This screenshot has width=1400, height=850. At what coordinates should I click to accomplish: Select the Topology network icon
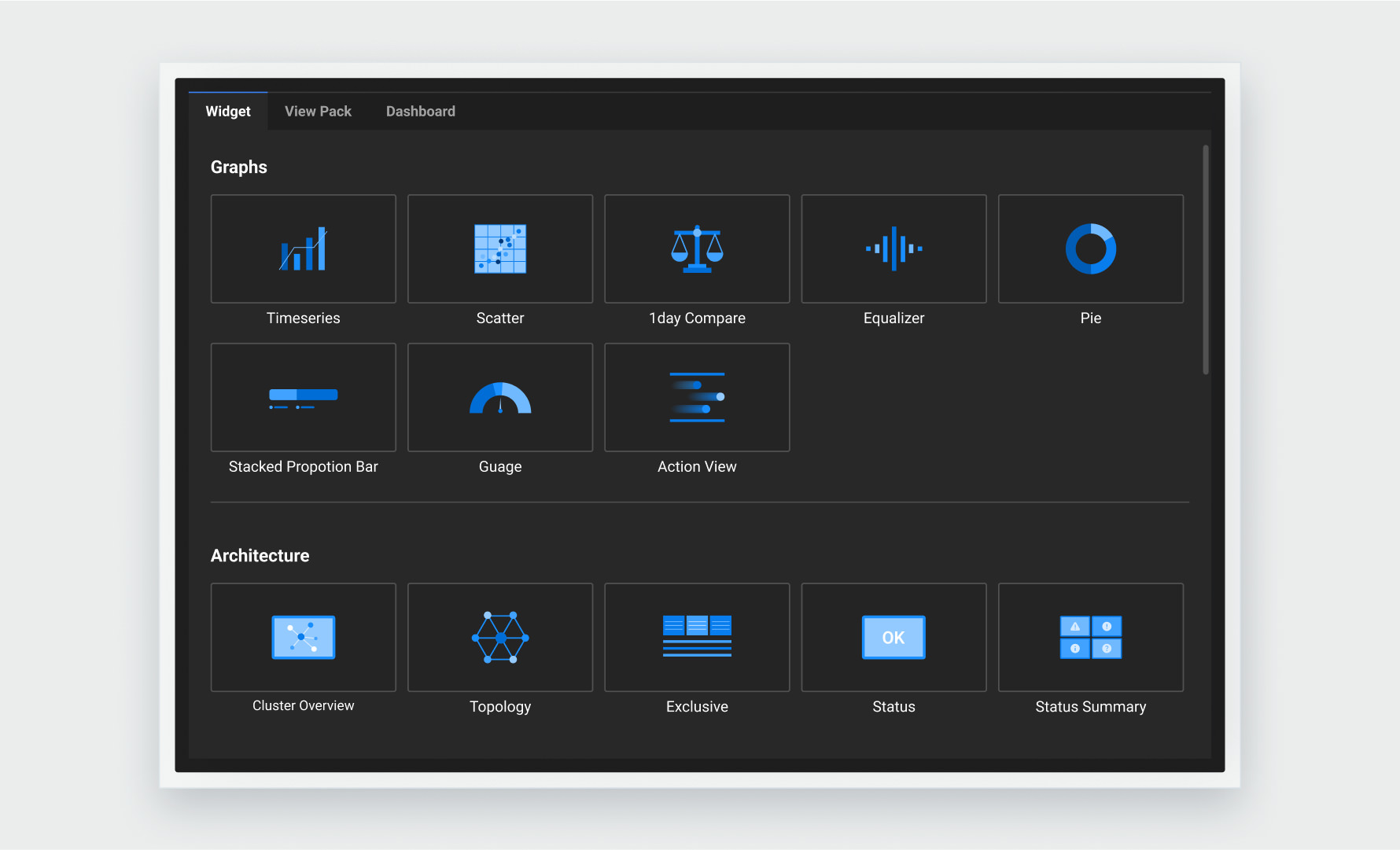click(500, 637)
